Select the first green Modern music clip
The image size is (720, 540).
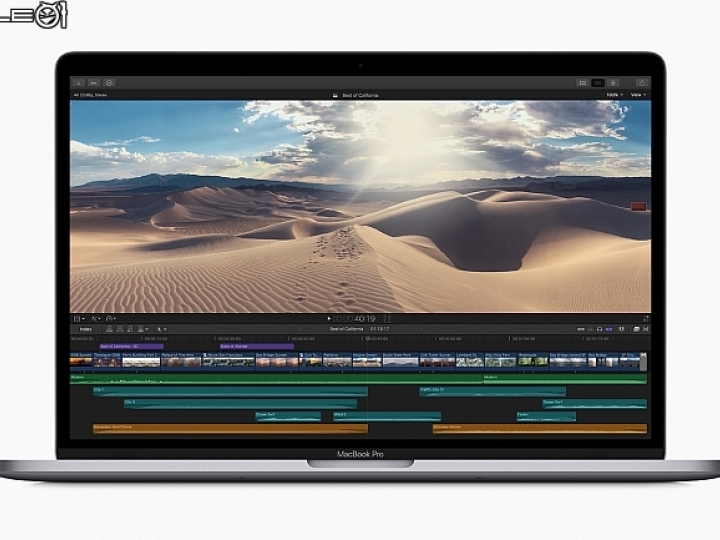click(276, 379)
